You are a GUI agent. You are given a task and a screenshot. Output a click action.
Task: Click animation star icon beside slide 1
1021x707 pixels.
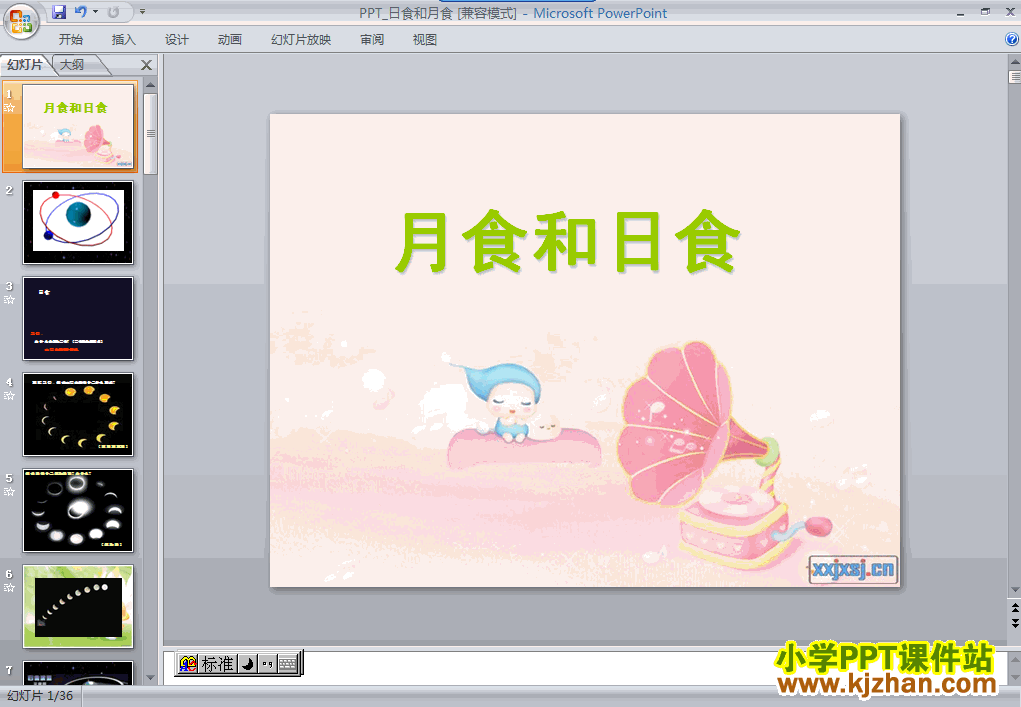(9, 108)
